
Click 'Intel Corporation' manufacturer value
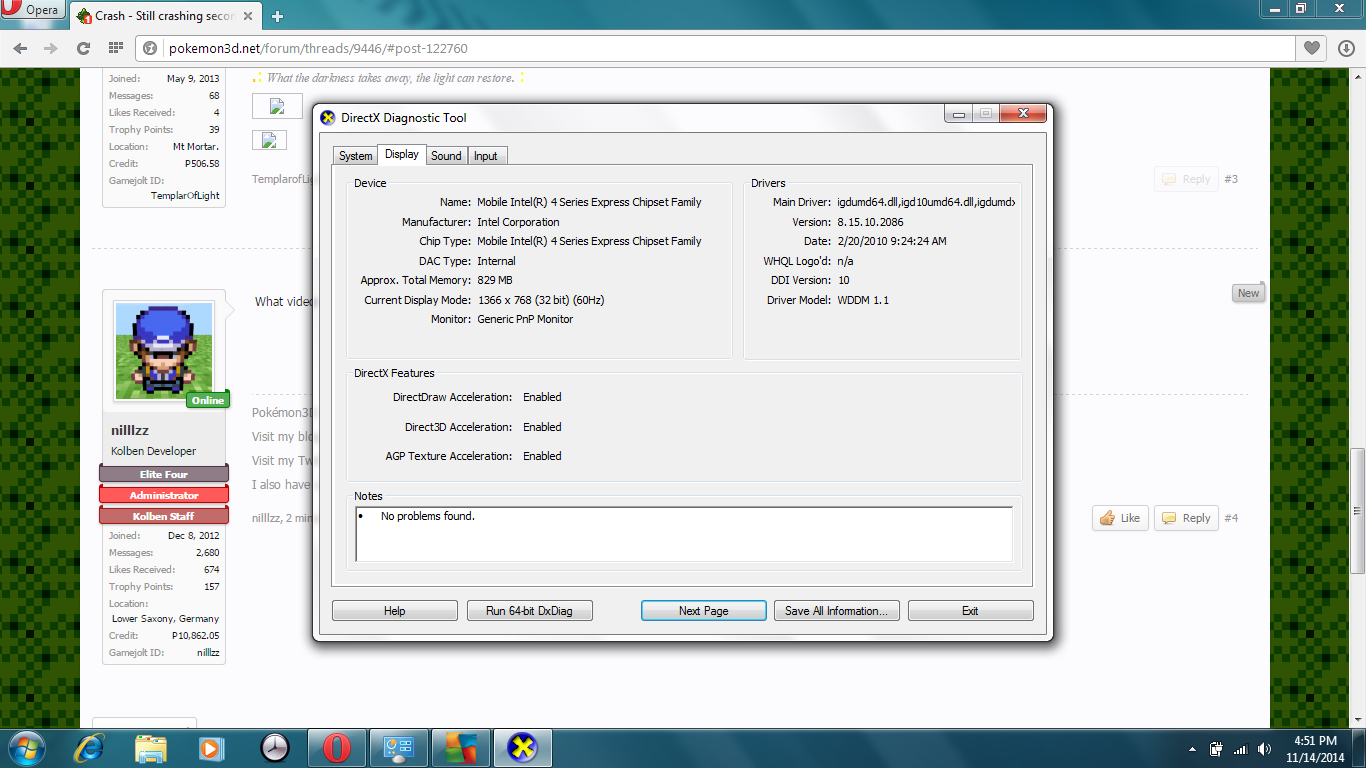[x=518, y=222]
